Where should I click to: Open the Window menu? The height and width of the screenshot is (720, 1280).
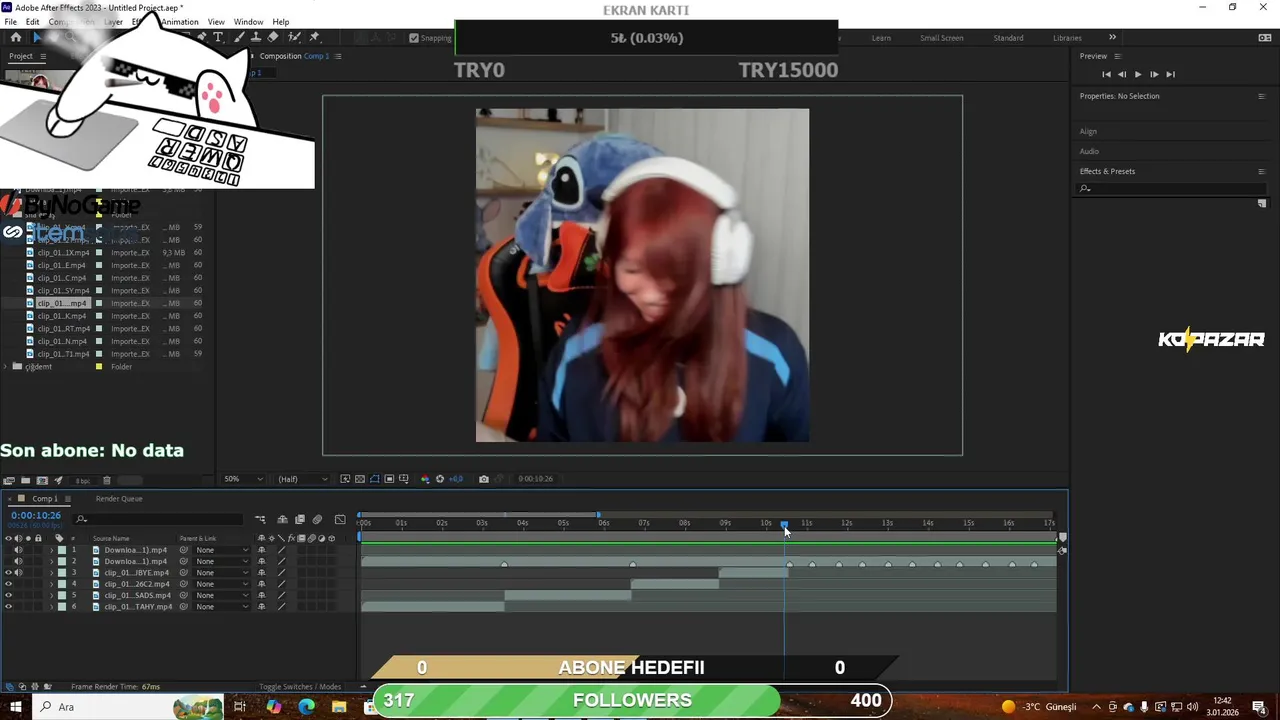(x=248, y=22)
